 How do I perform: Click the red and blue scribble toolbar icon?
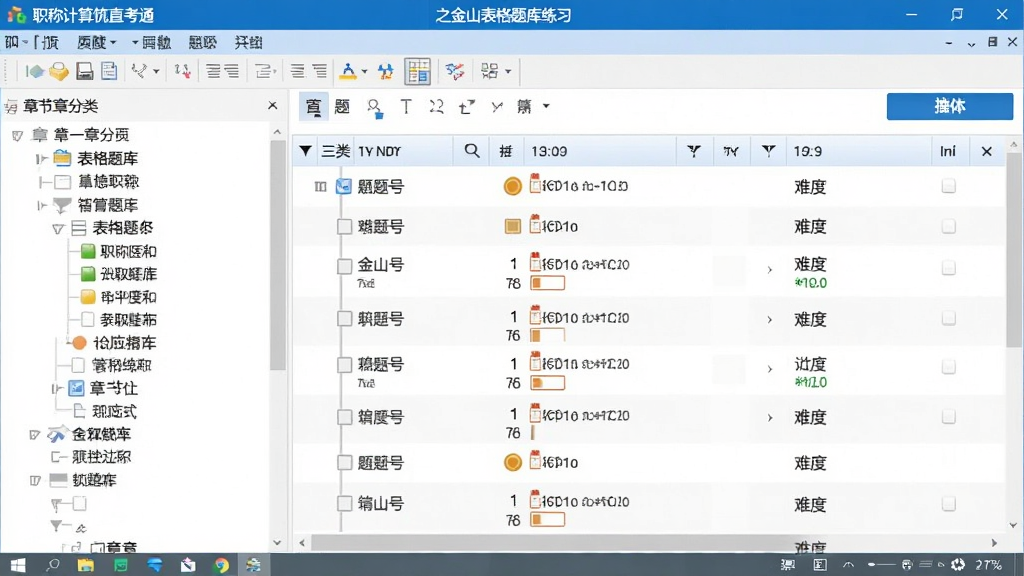(x=455, y=71)
